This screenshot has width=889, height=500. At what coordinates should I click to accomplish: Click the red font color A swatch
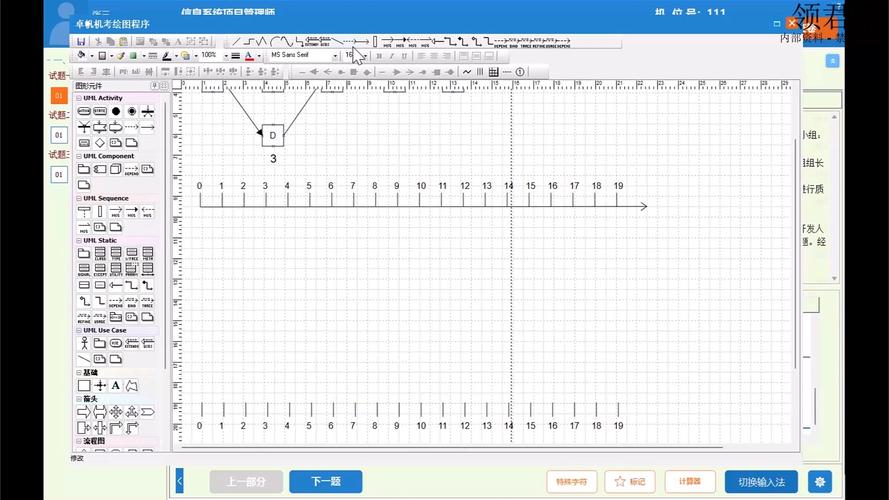click(249, 56)
